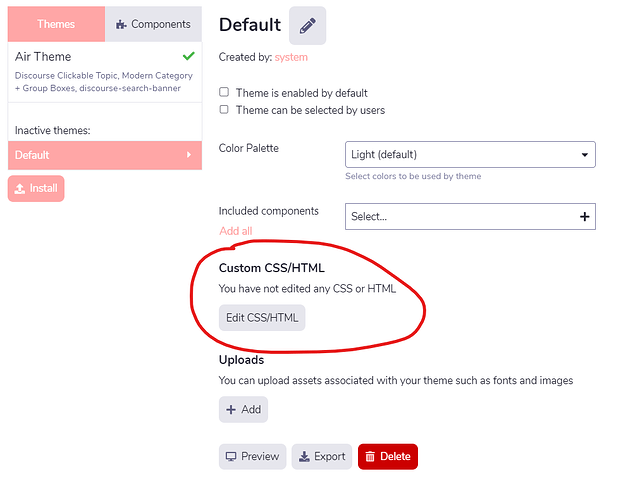Check 'Theme can be selected by users'

224,110
